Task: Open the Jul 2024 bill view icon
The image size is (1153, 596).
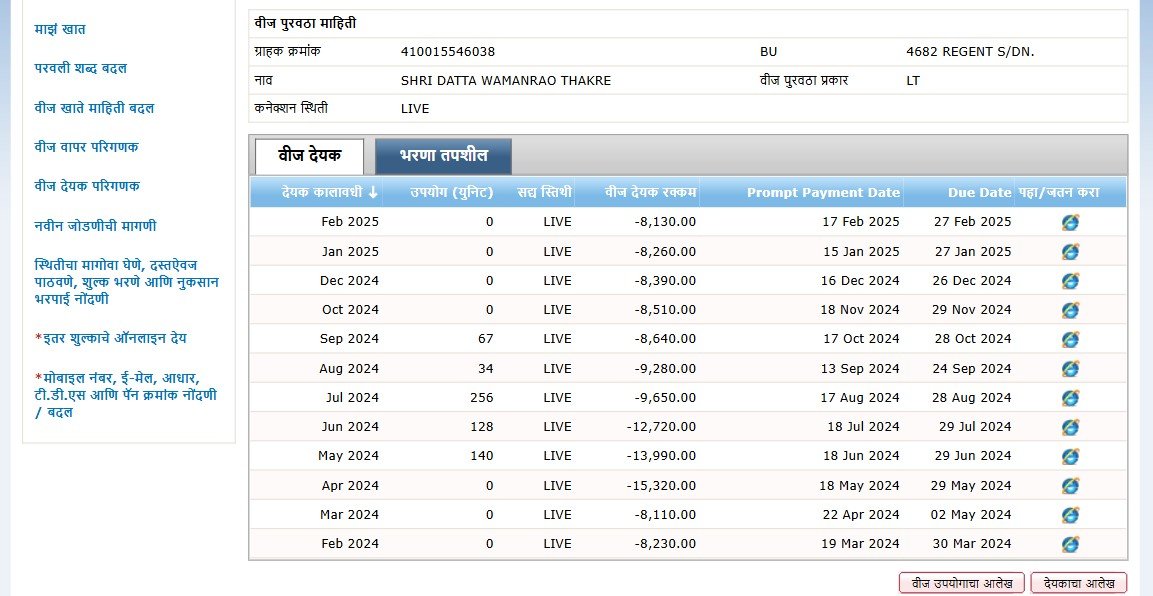Action: click(x=1070, y=398)
